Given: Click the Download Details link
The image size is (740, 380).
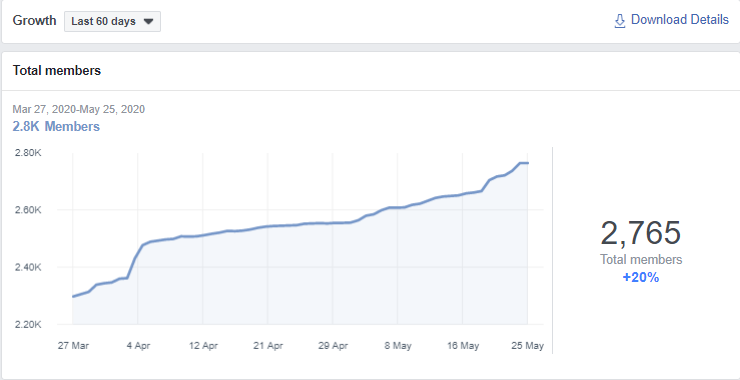Looking at the screenshot, I should [x=679, y=20].
